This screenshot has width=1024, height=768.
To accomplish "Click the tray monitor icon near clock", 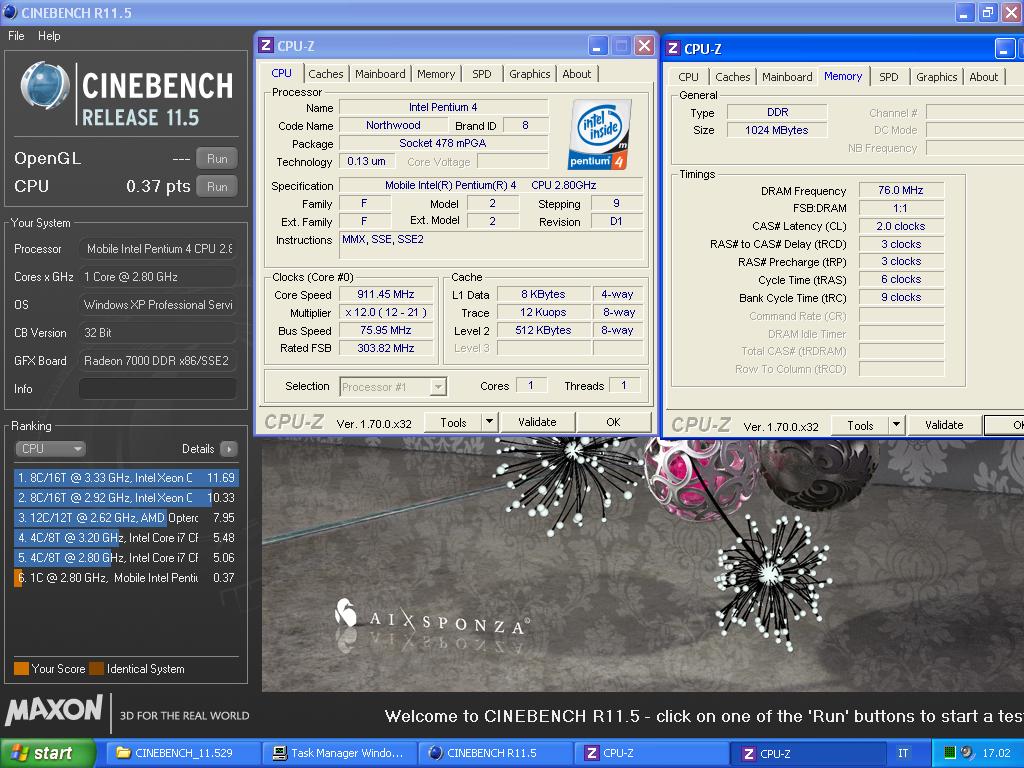I will click(x=950, y=753).
